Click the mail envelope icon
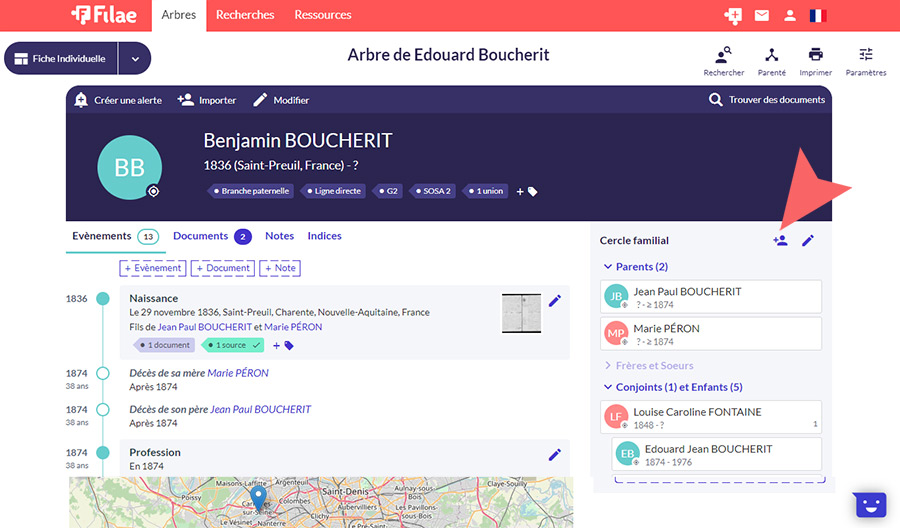 pos(762,16)
